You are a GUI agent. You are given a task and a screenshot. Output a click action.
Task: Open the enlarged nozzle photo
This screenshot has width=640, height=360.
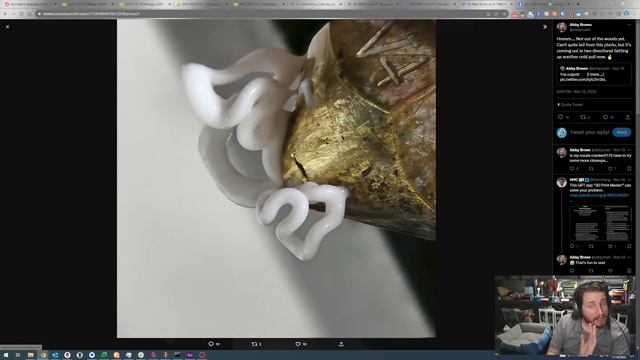276,178
